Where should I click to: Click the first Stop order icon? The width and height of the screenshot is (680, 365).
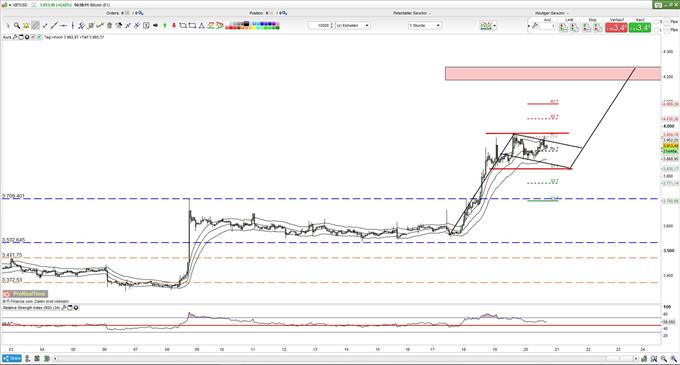click(586, 27)
